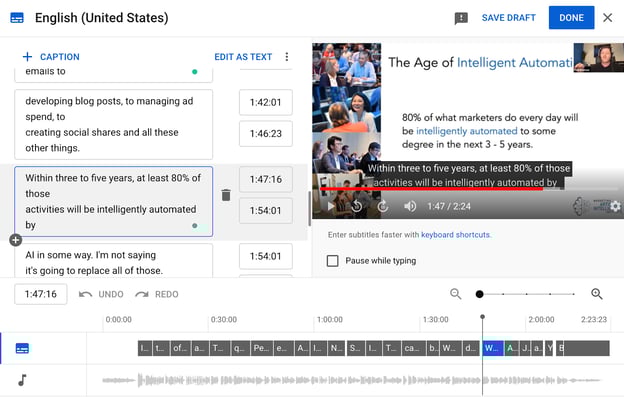Rewind the video ten seconds

point(357,206)
